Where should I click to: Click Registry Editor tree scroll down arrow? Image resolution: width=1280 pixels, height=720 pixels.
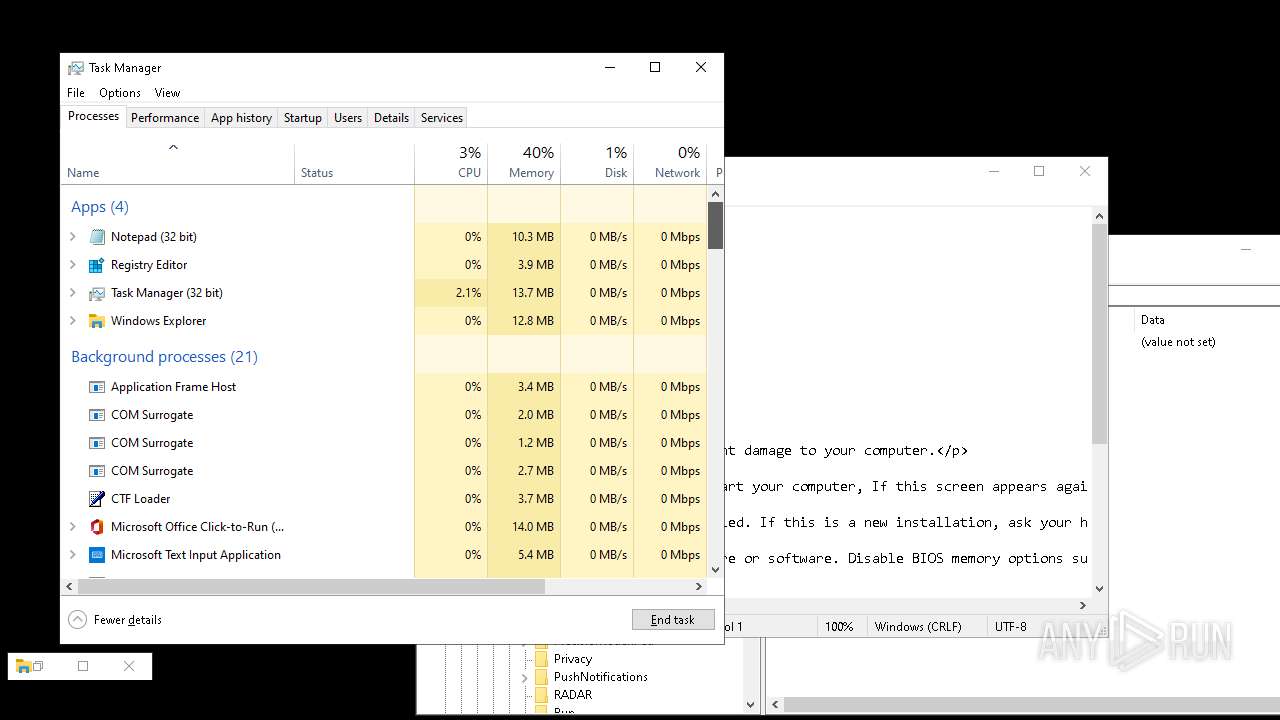(x=751, y=705)
